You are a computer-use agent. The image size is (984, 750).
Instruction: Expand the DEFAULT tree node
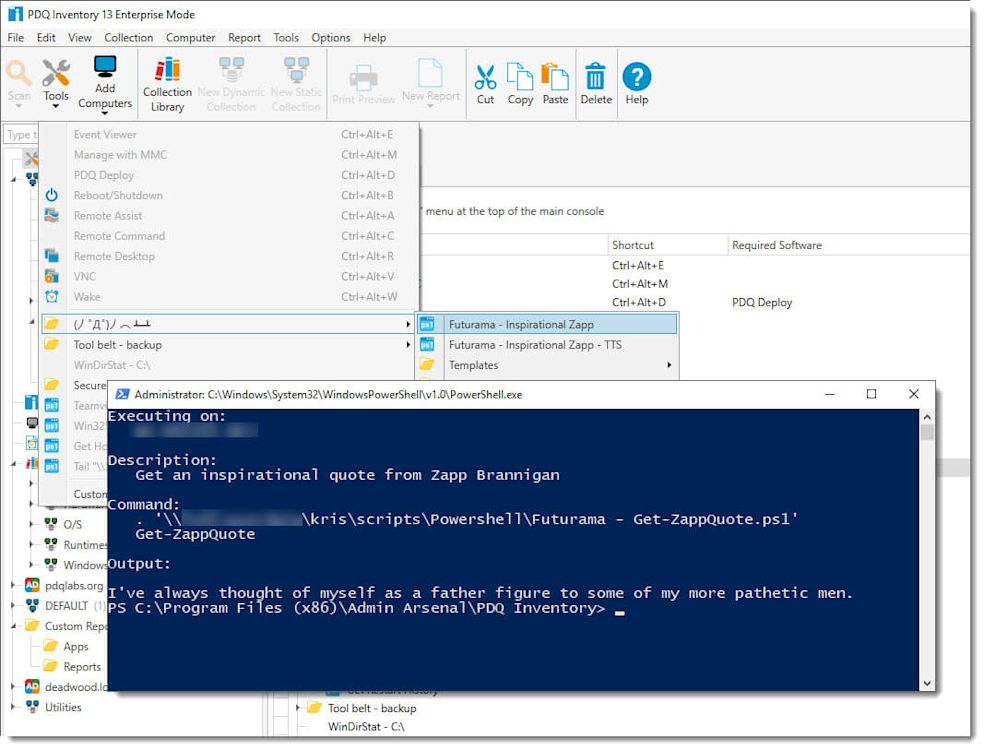[13, 606]
